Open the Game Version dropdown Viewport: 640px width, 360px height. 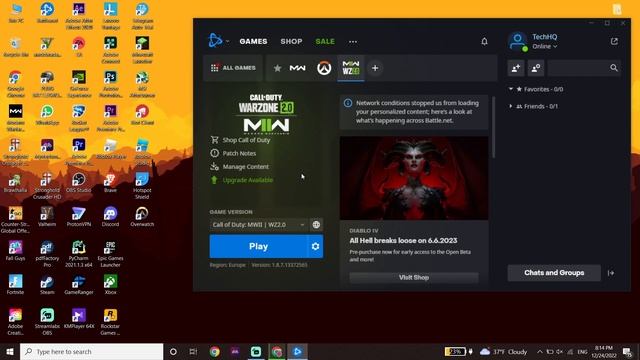click(x=258, y=224)
